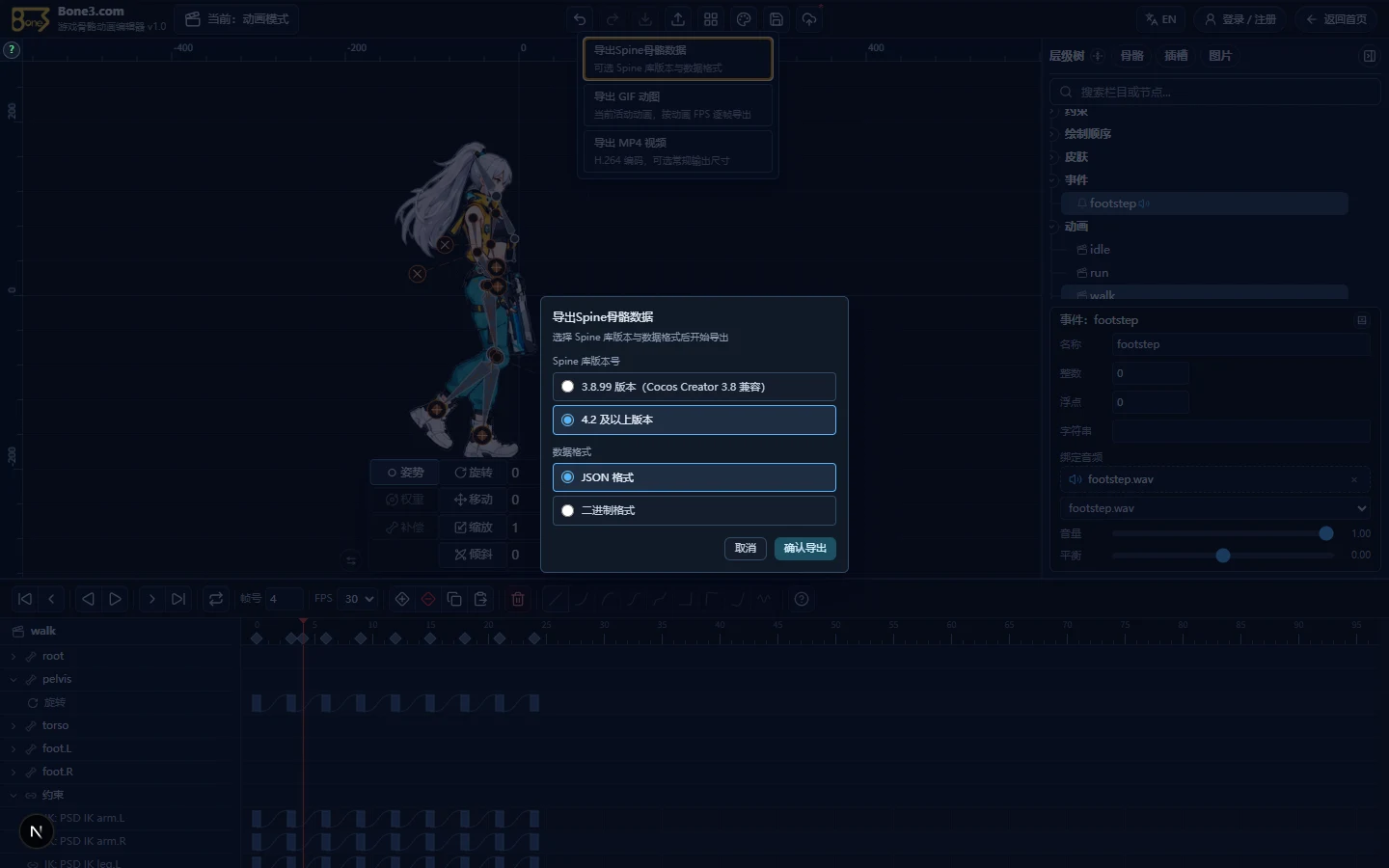Select 3.8.99 version radio option
This screenshot has height=868, width=1389.
coord(694,387)
